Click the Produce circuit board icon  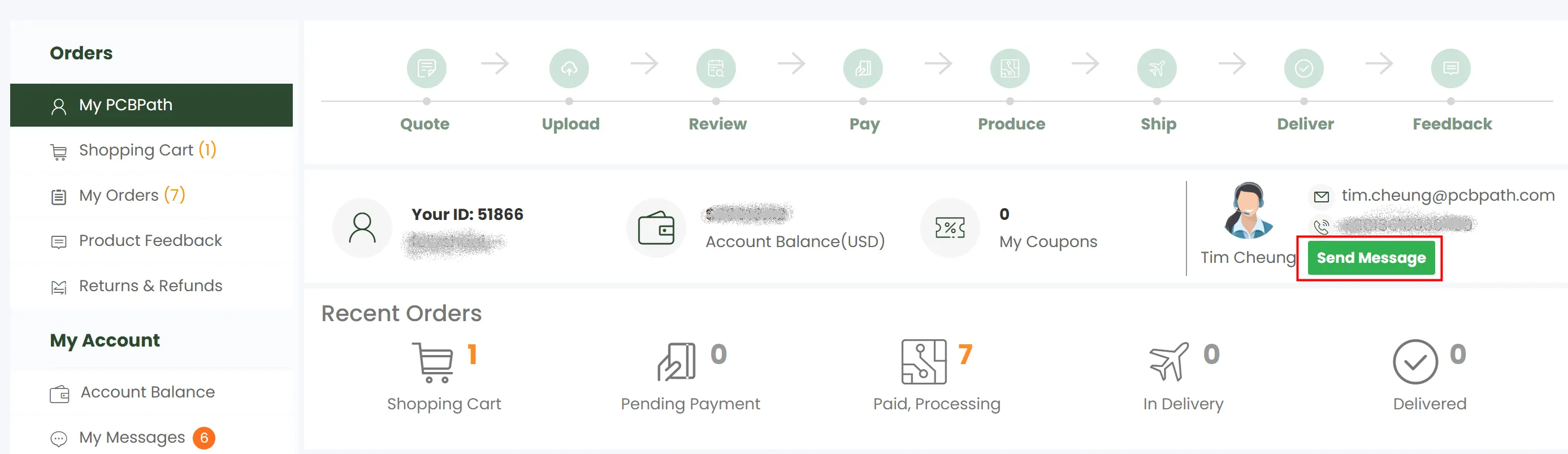(x=1009, y=68)
